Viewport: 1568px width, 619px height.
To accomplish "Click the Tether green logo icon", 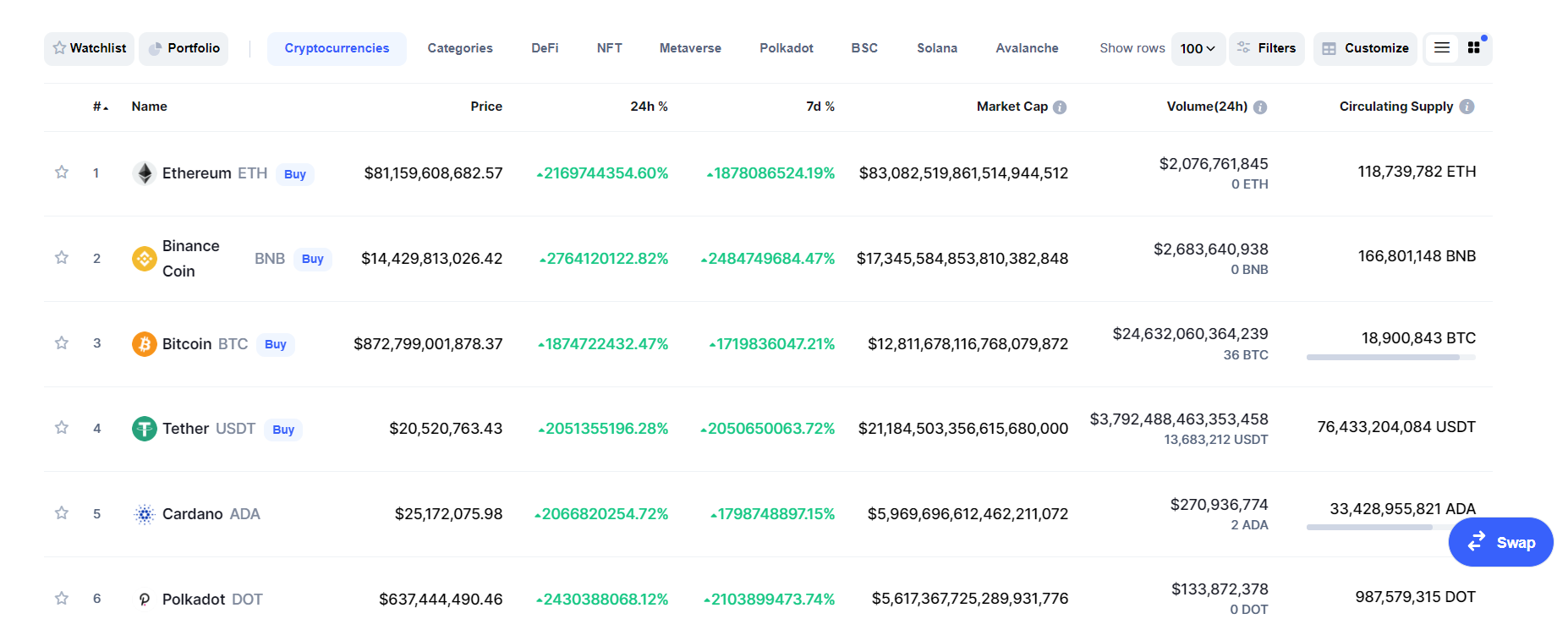I will tap(145, 429).
